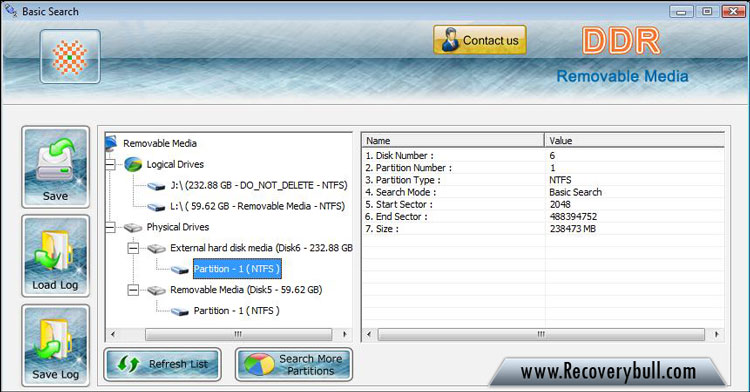The height and width of the screenshot is (392, 750).
Task: Open the Load Log button
Action: [55, 256]
